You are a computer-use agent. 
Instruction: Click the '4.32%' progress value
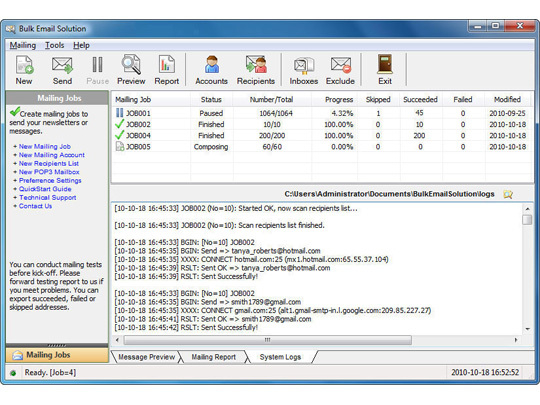point(342,113)
